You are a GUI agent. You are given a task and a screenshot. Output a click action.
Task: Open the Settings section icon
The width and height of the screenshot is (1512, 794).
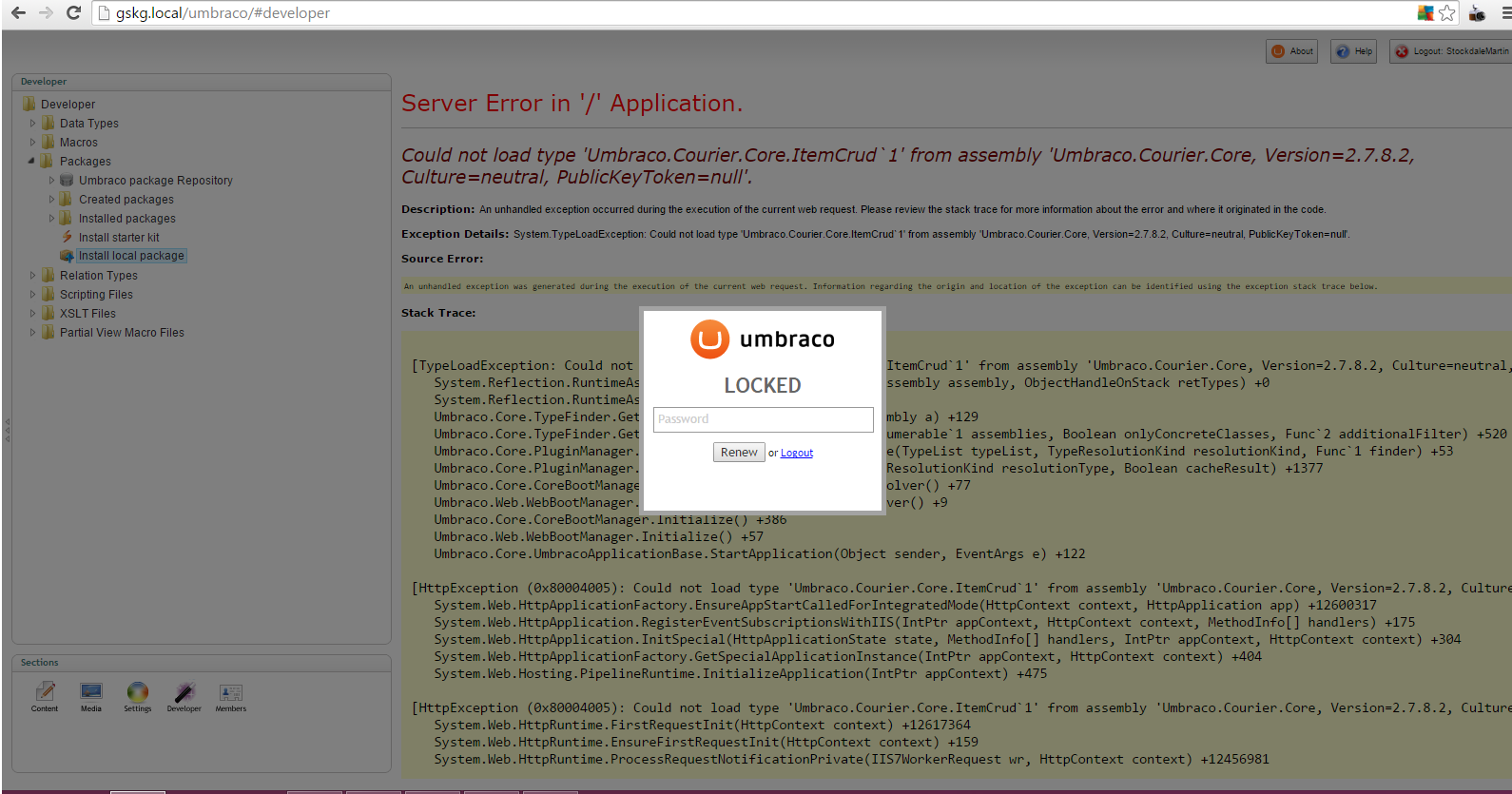138,697
